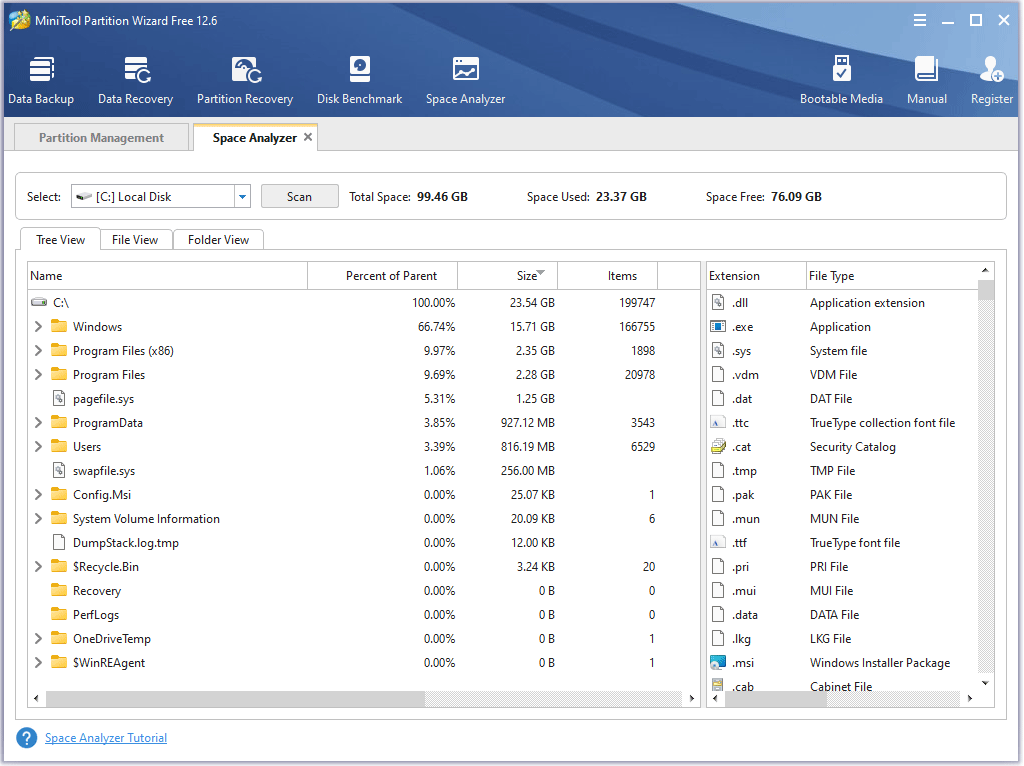Click scroll-down arrow in extension list
Screen dimensions: 1024x766
985,683
